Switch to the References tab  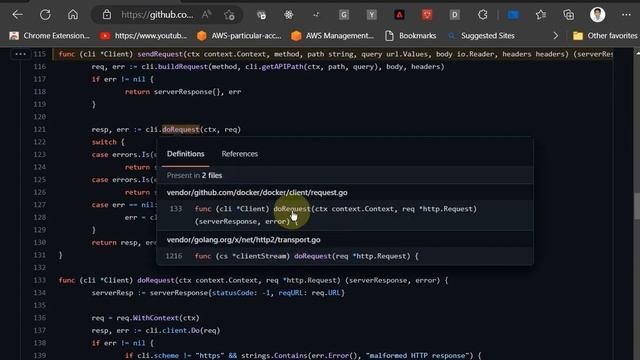(240, 154)
